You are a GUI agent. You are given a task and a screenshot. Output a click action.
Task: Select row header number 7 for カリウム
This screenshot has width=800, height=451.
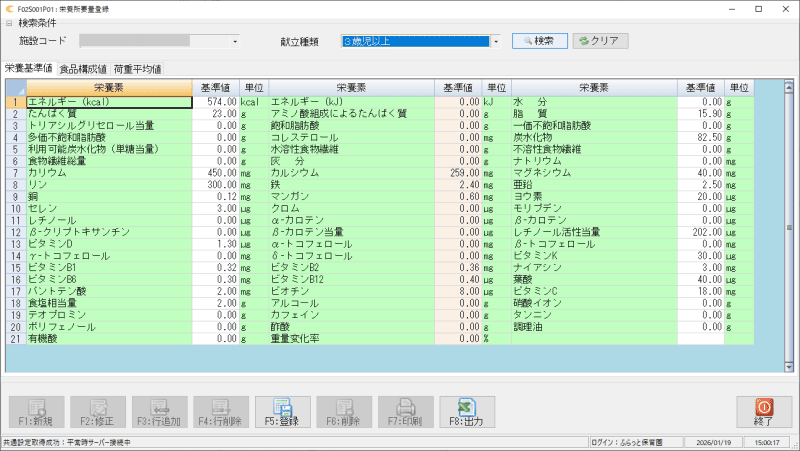coord(15,173)
